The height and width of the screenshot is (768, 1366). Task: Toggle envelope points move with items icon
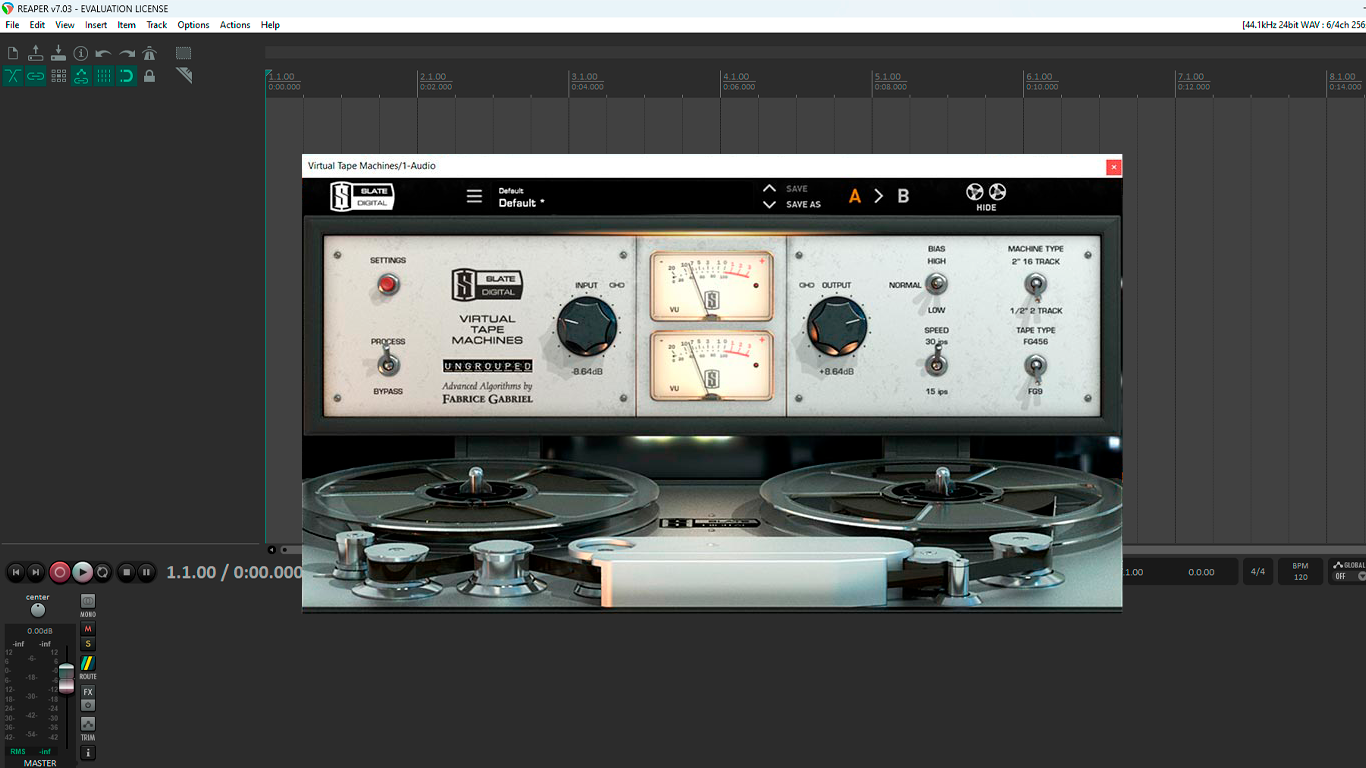pyautogui.click(x=81, y=76)
